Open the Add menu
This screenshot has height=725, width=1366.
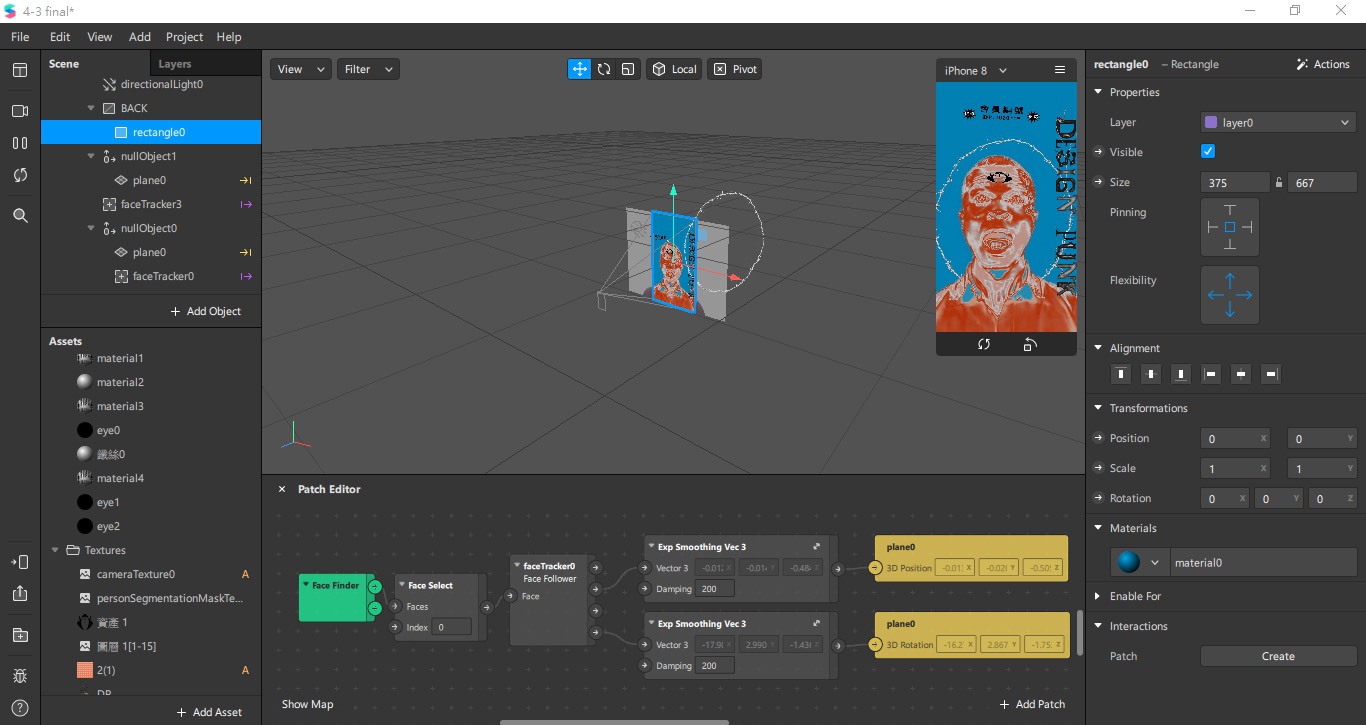tap(140, 37)
